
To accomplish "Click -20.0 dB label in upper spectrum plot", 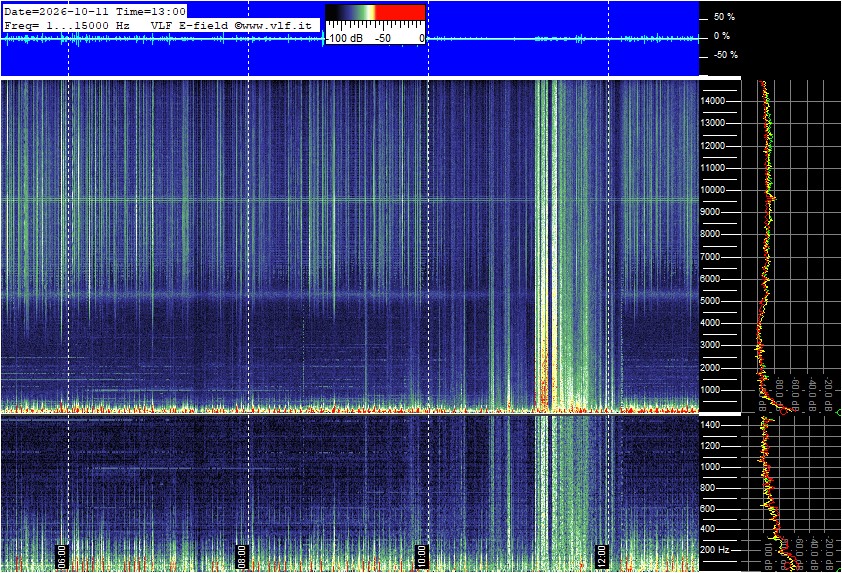I will pos(829,394).
